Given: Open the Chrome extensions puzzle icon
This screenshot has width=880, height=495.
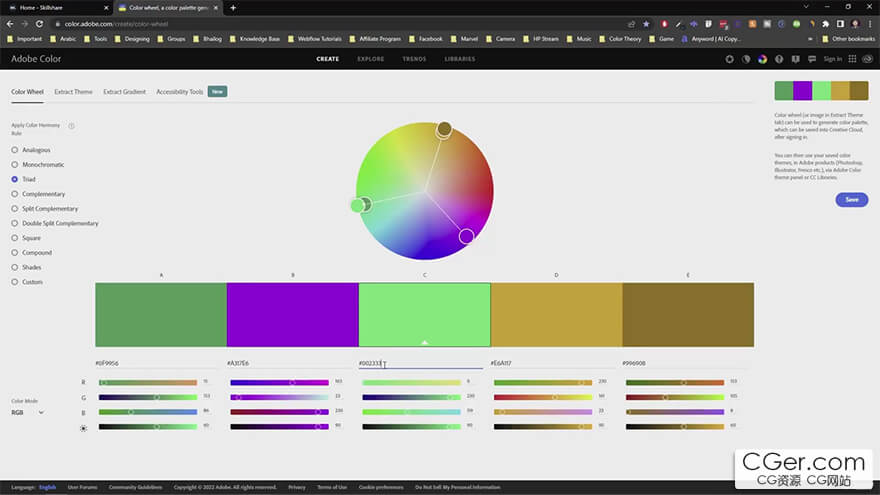Looking at the screenshot, I should click(826, 24).
